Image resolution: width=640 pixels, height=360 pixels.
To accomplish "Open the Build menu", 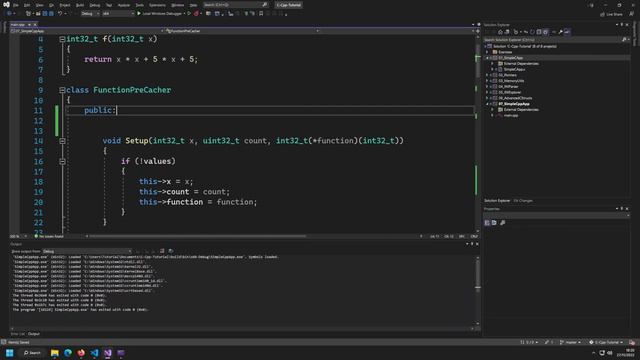I will coord(80,5).
